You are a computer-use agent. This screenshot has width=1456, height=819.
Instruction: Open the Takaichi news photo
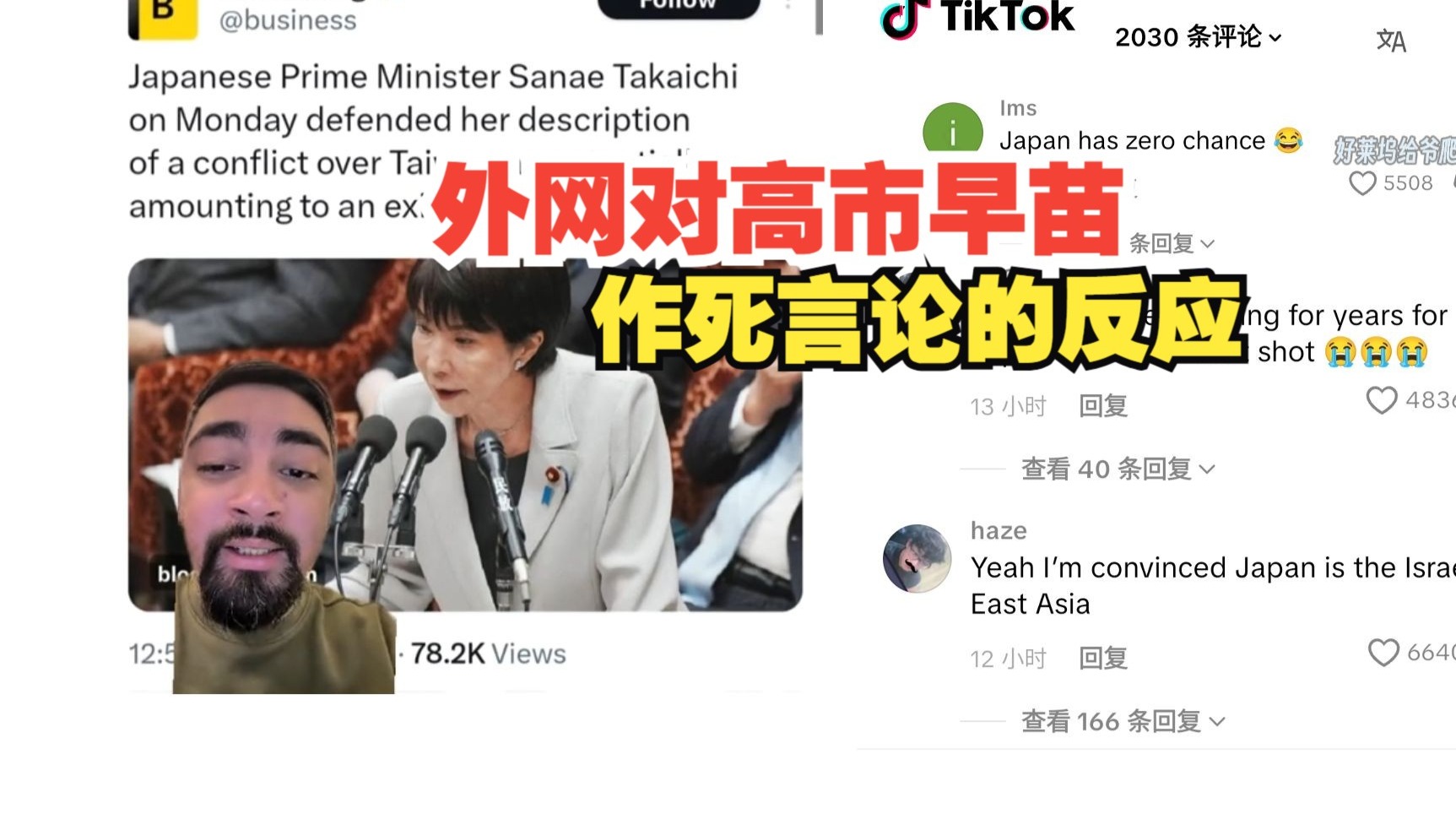[x=465, y=435]
